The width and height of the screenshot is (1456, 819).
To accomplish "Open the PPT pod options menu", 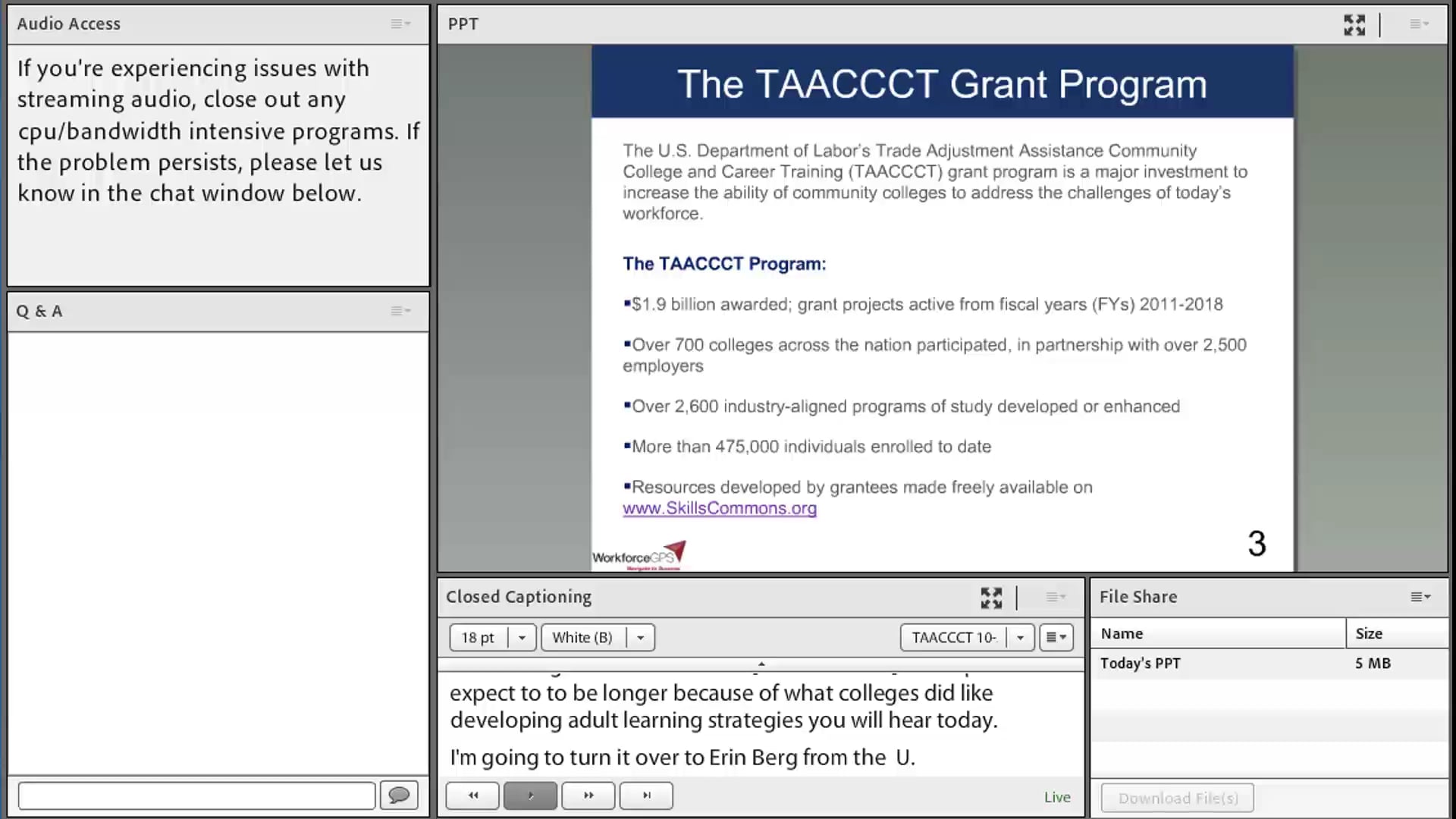I will (x=1419, y=24).
